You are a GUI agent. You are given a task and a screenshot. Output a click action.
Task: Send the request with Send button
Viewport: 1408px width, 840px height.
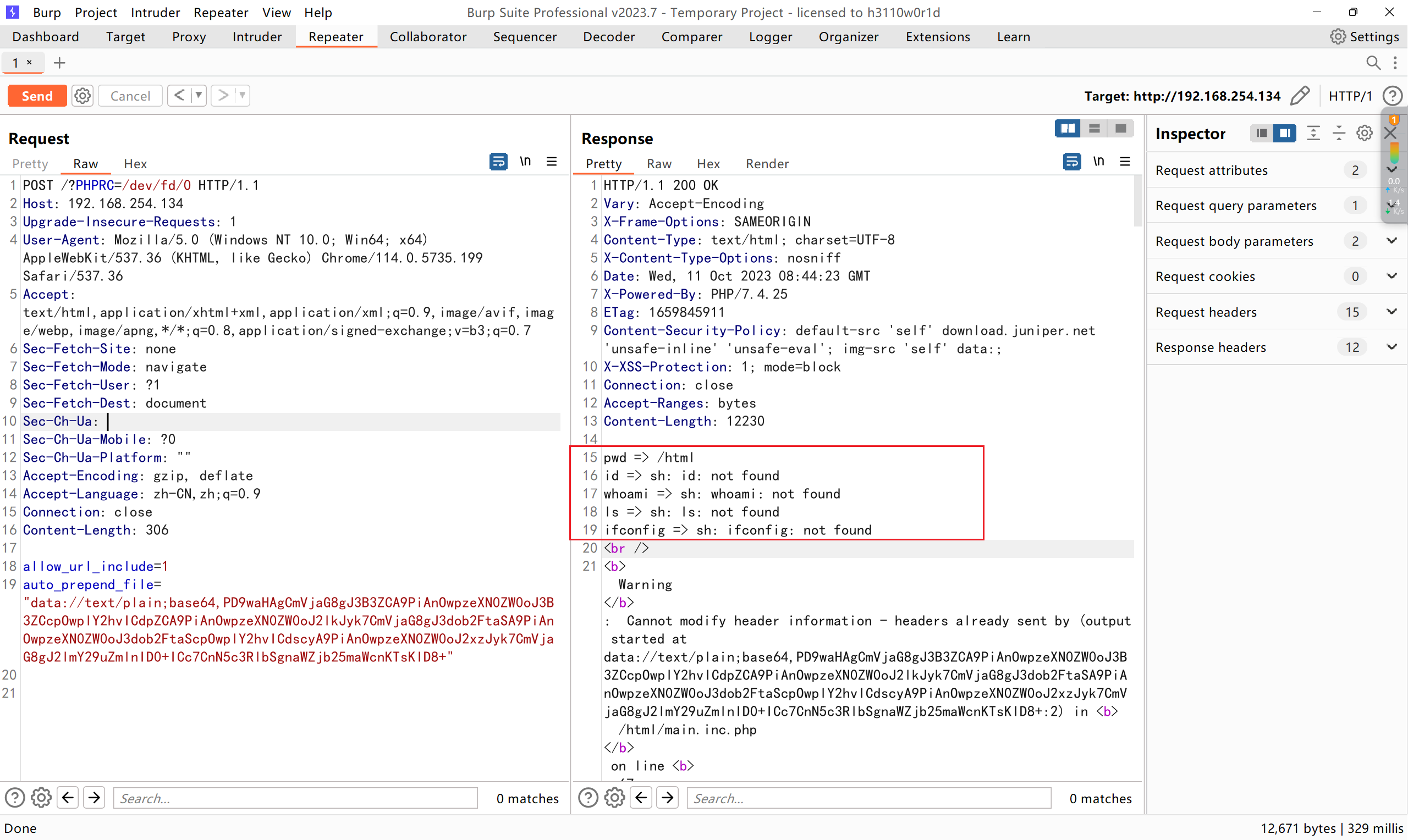click(x=37, y=96)
